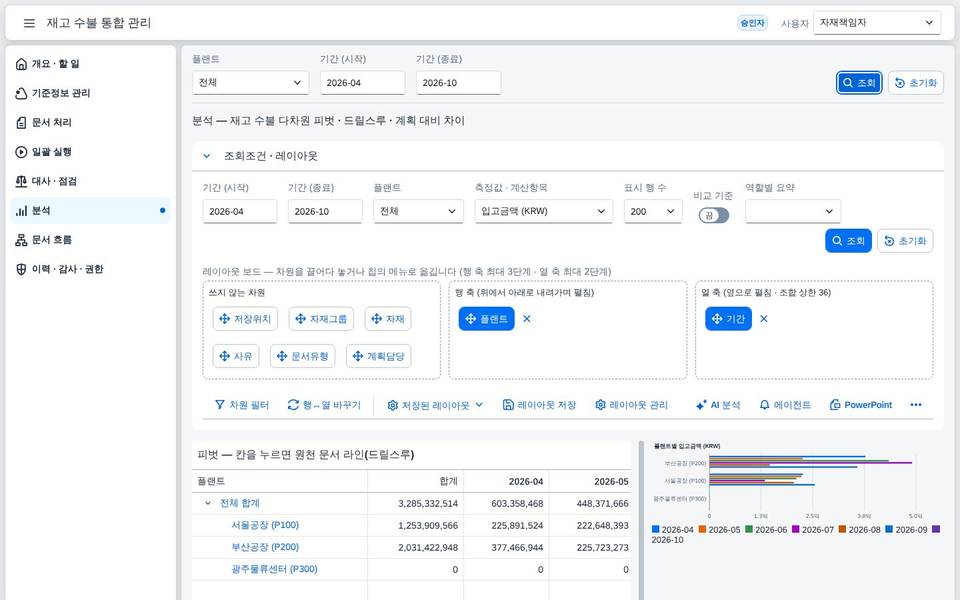Remove 플랜트 from row axis
960x600 pixels.
click(527, 319)
